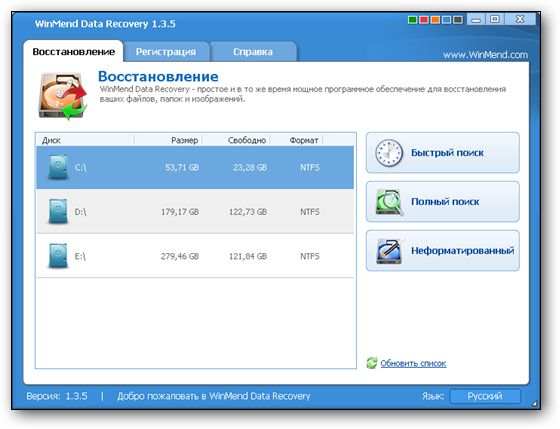Open the www.WinMend.com website link
Screen dimensions: 560x429
(485, 55)
